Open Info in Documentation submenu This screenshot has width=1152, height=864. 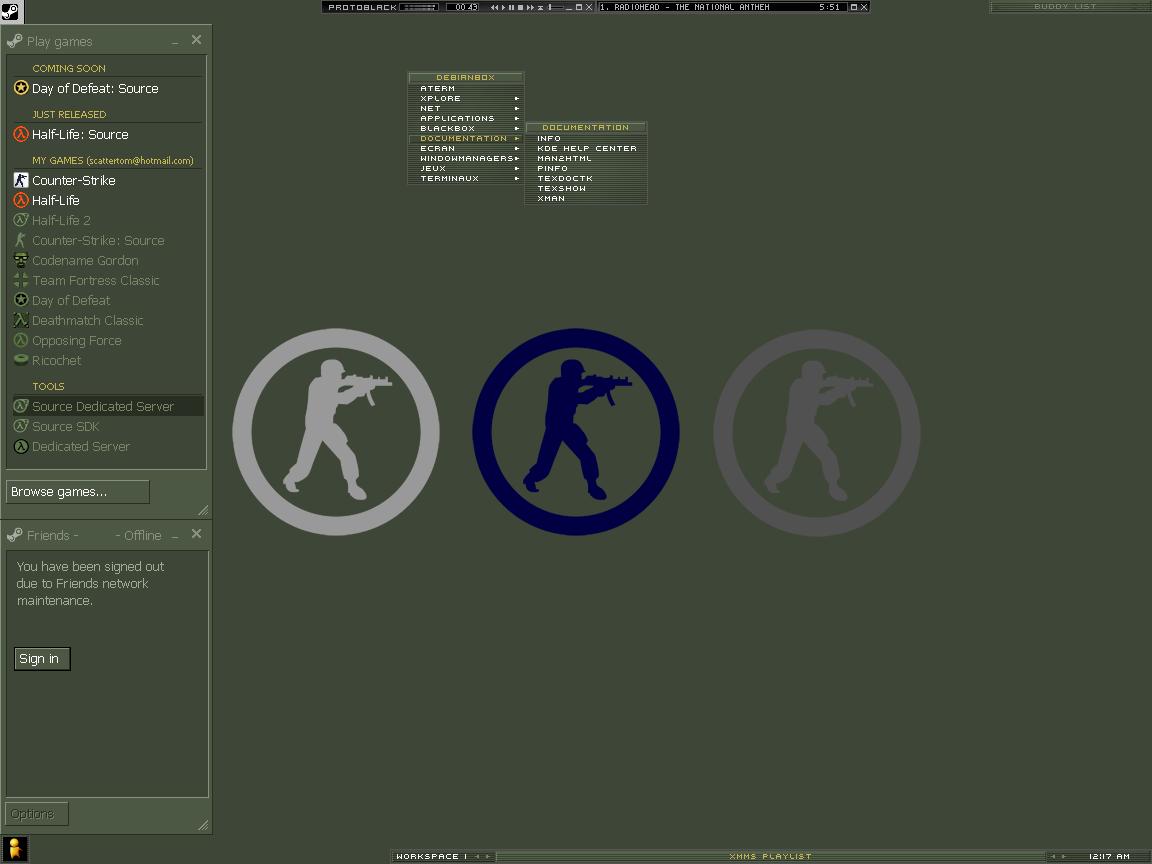(586, 138)
